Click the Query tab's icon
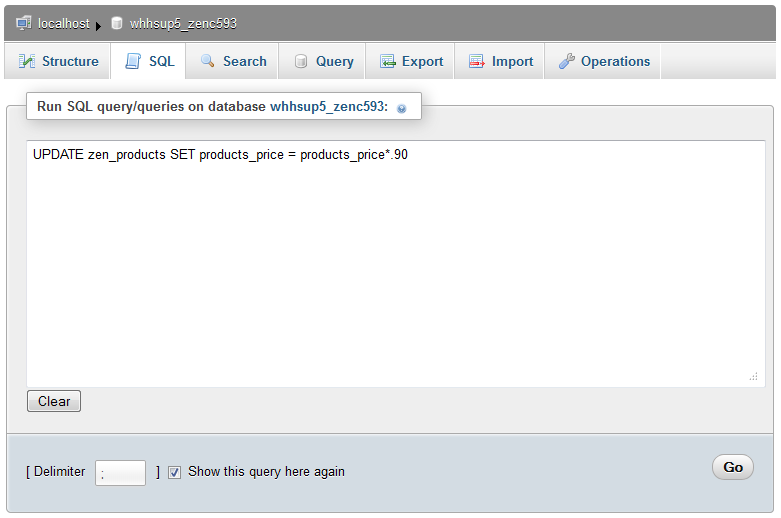This screenshot has width=781, height=518. tap(301, 62)
